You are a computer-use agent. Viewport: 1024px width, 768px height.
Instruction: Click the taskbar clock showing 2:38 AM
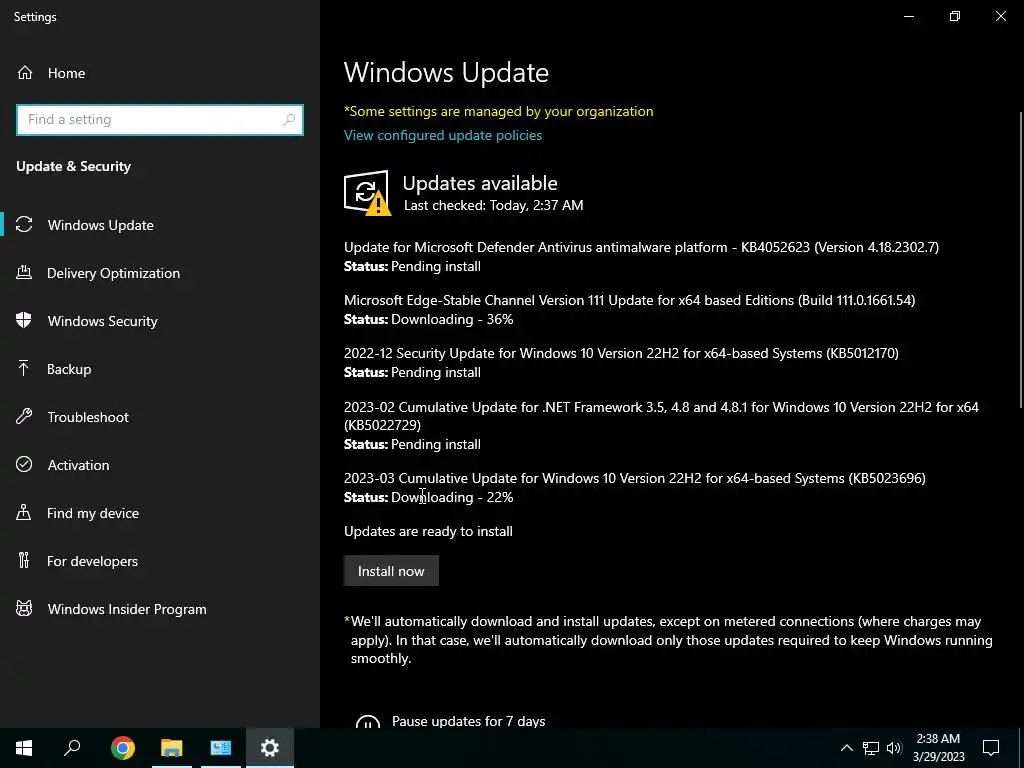point(938,748)
